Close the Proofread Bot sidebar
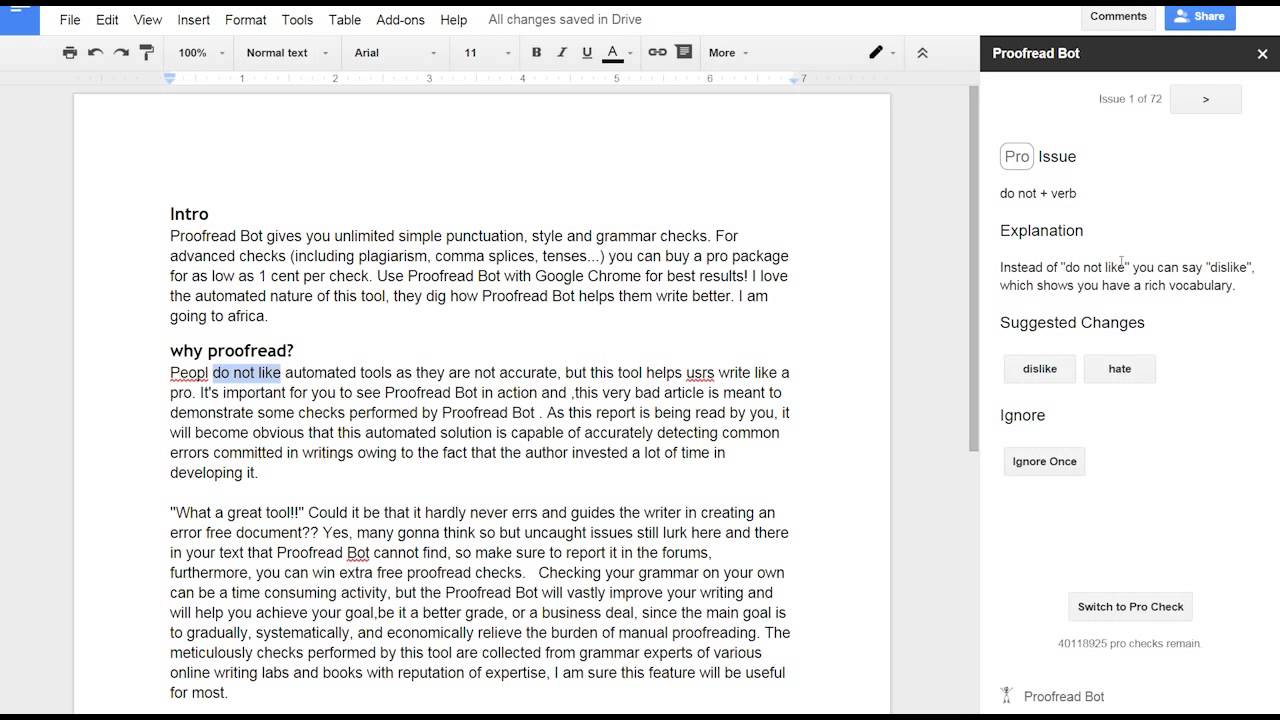 [x=1262, y=54]
